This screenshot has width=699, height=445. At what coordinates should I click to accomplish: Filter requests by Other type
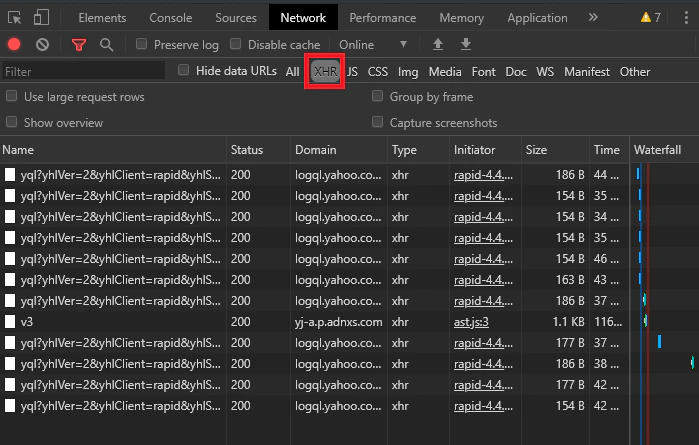635,72
